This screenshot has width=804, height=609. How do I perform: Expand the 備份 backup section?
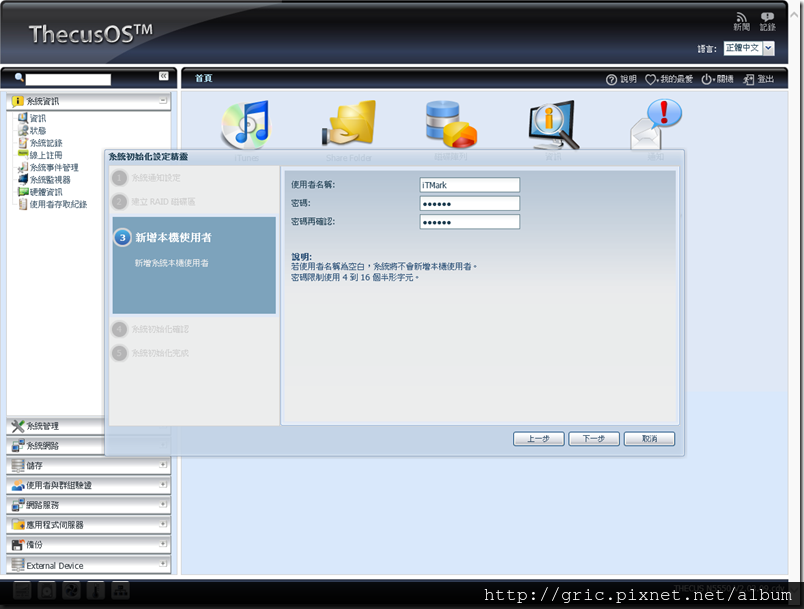pyautogui.click(x=88, y=544)
